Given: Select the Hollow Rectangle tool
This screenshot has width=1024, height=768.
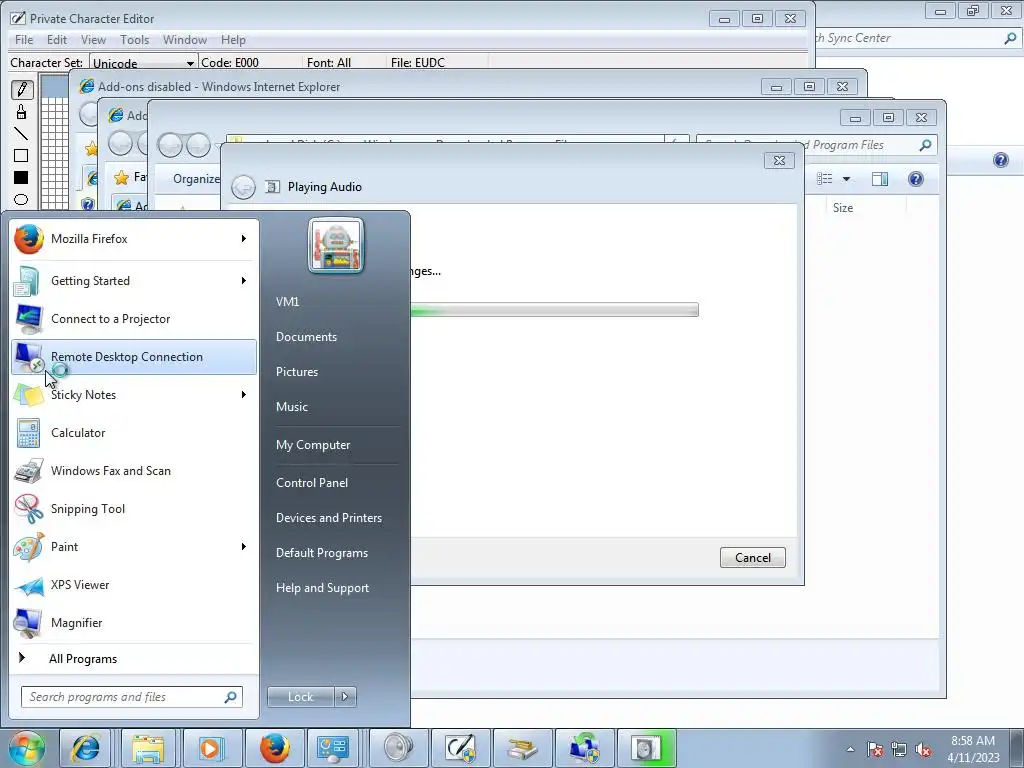Looking at the screenshot, I should click(21, 155).
